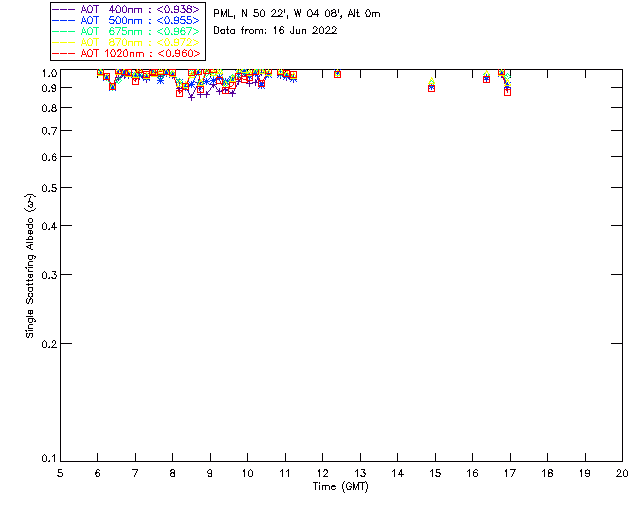Click the y-axis tick label 0.5

click(49, 188)
